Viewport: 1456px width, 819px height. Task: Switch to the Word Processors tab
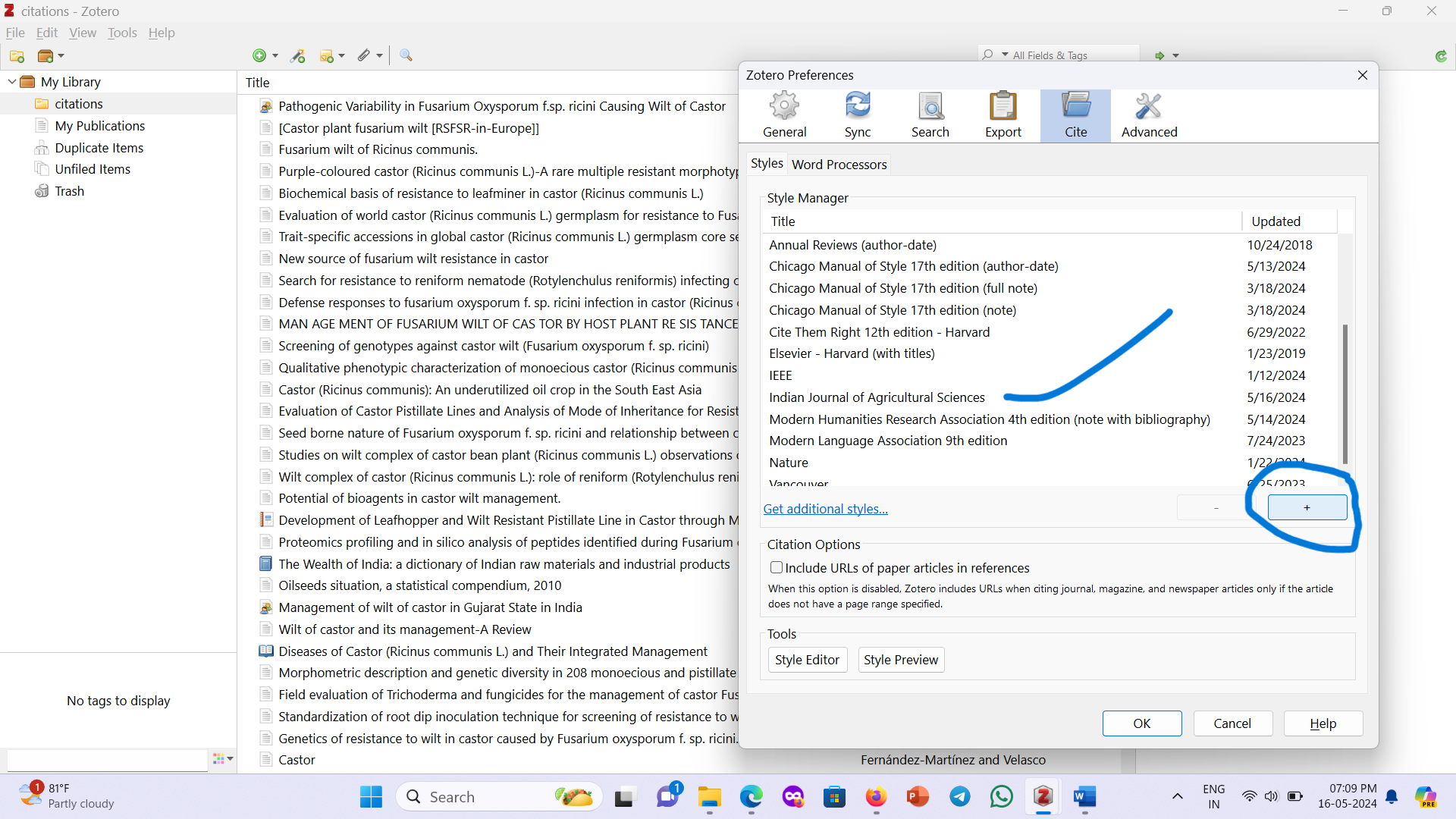point(839,165)
